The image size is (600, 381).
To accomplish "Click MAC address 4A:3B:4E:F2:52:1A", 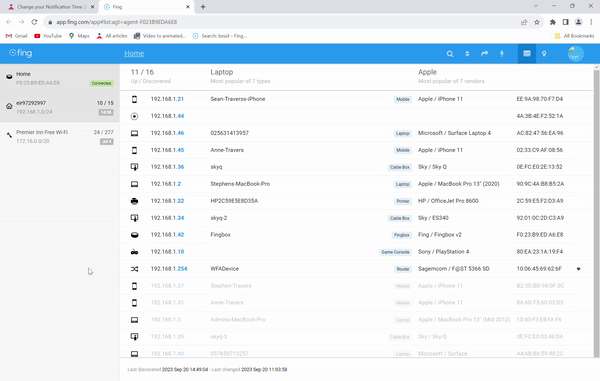I will pos(540,116).
